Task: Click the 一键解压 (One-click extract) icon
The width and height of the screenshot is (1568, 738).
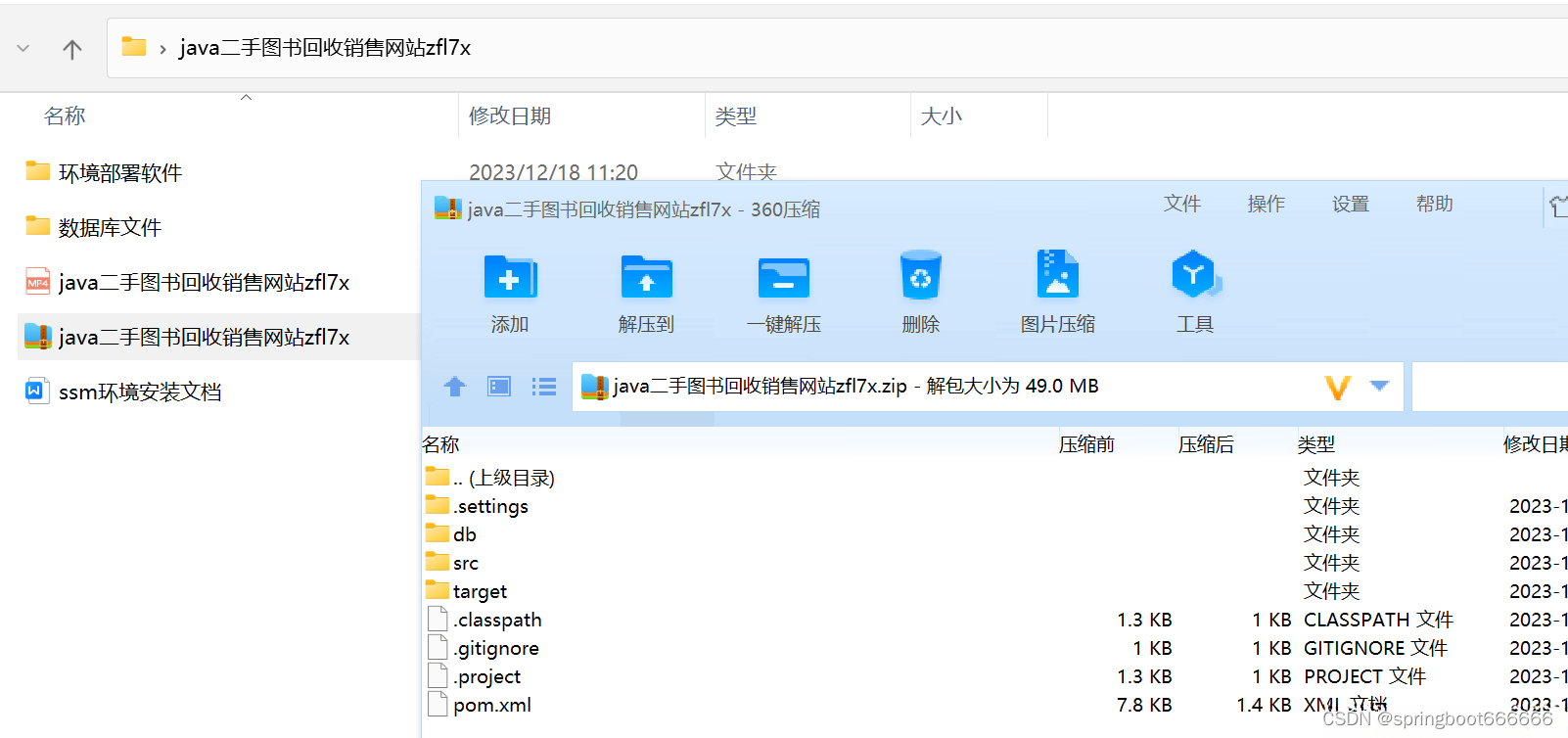Action: click(783, 277)
